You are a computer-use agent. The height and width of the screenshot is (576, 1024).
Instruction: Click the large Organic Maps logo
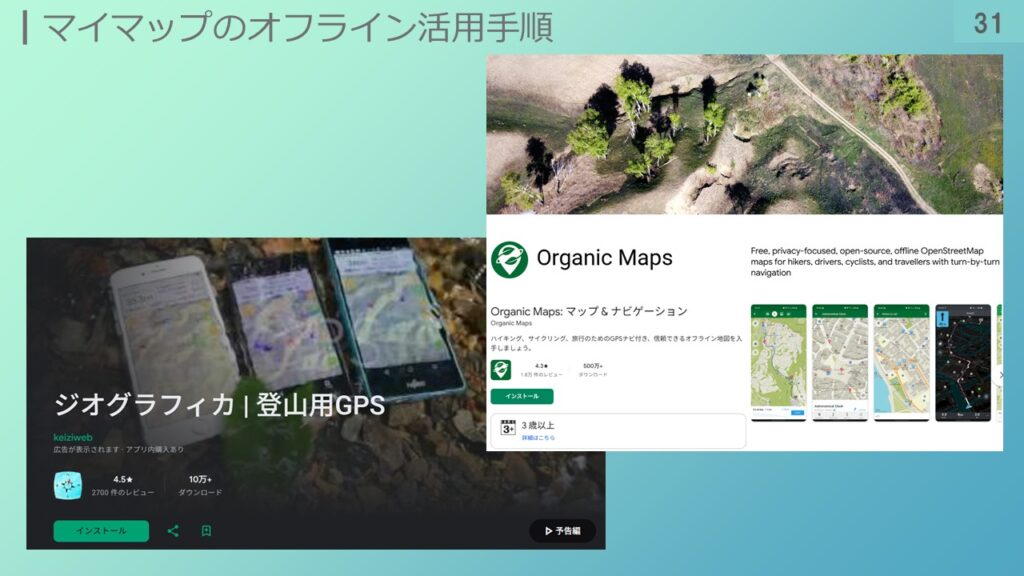509,259
